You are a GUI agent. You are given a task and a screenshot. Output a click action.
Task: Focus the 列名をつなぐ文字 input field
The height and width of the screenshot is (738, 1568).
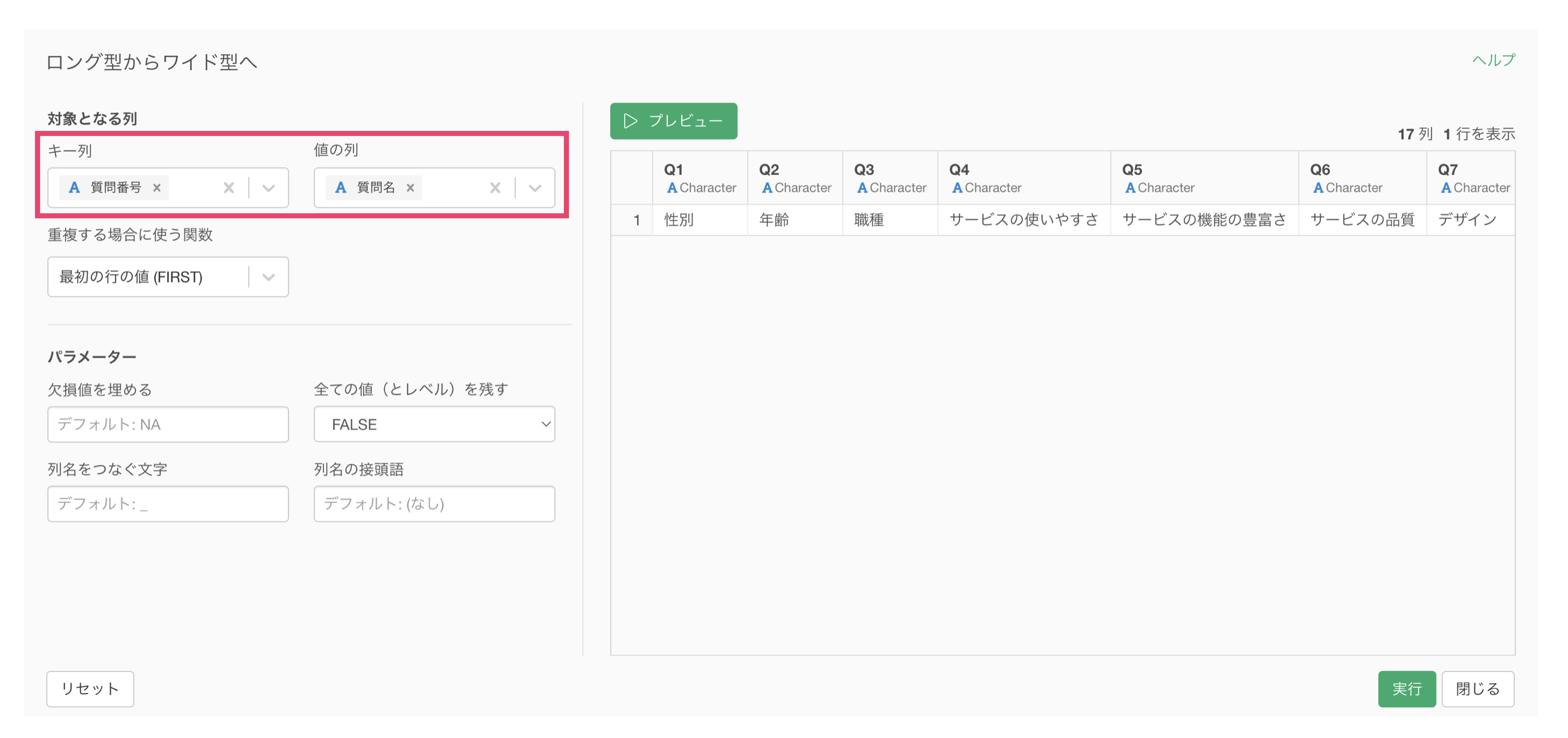[168, 503]
